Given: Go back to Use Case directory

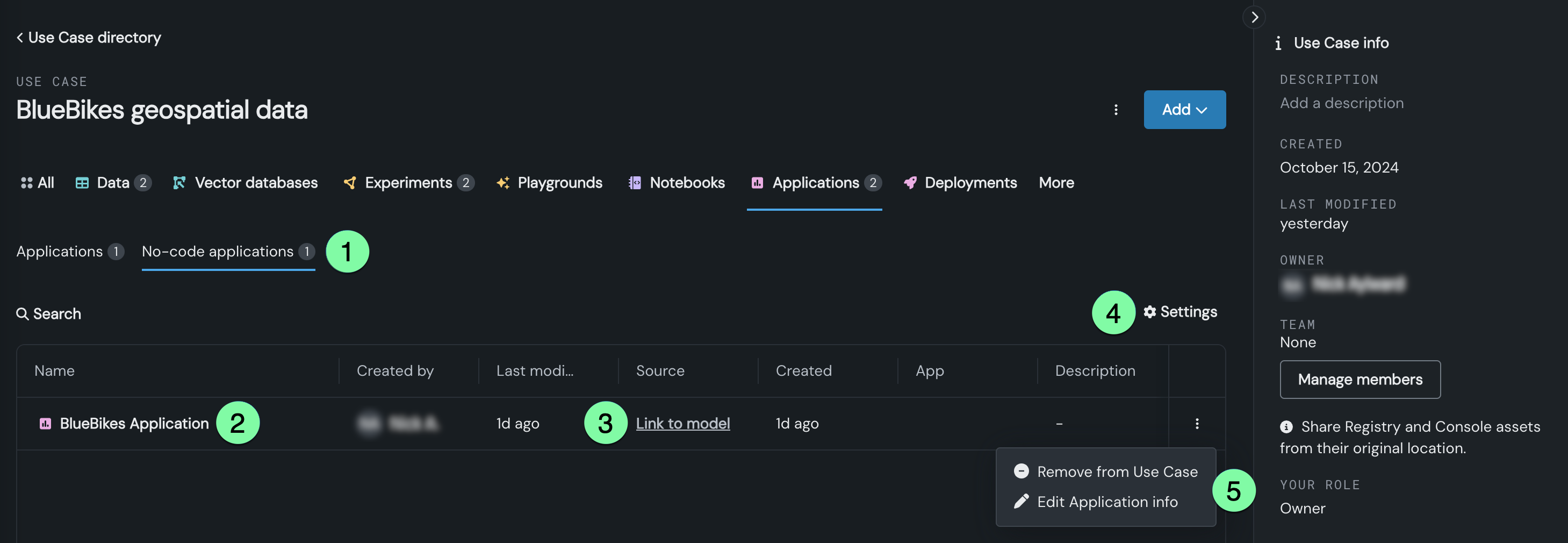Looking at the screenshot, I should 89,38.
